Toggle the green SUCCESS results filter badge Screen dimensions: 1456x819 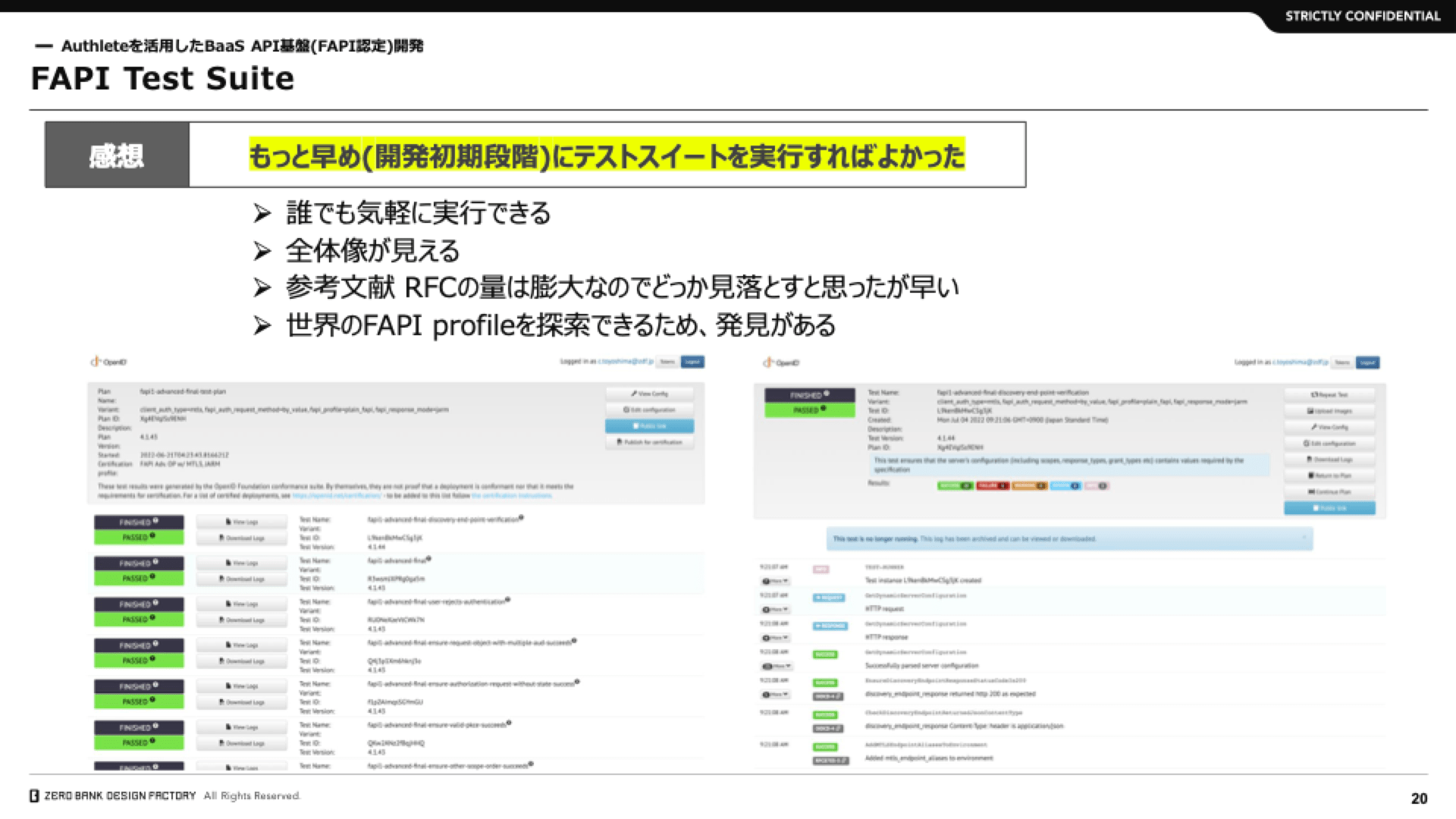pyautogui.click(x=955, y=485)
